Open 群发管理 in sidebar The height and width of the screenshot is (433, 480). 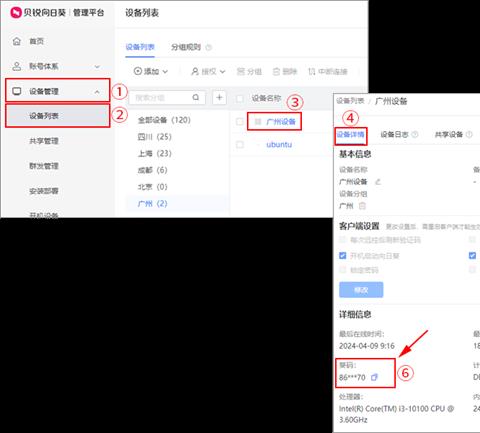pos(44,166)
